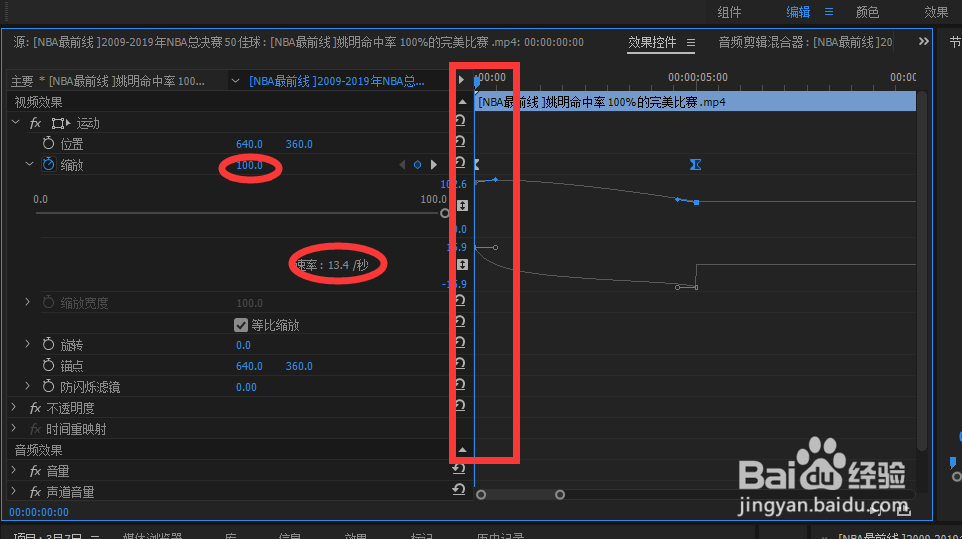Viewport: 962px width, 539px height.
Task: Switch to the 组件 workspace
Action: tap(729, 12)
